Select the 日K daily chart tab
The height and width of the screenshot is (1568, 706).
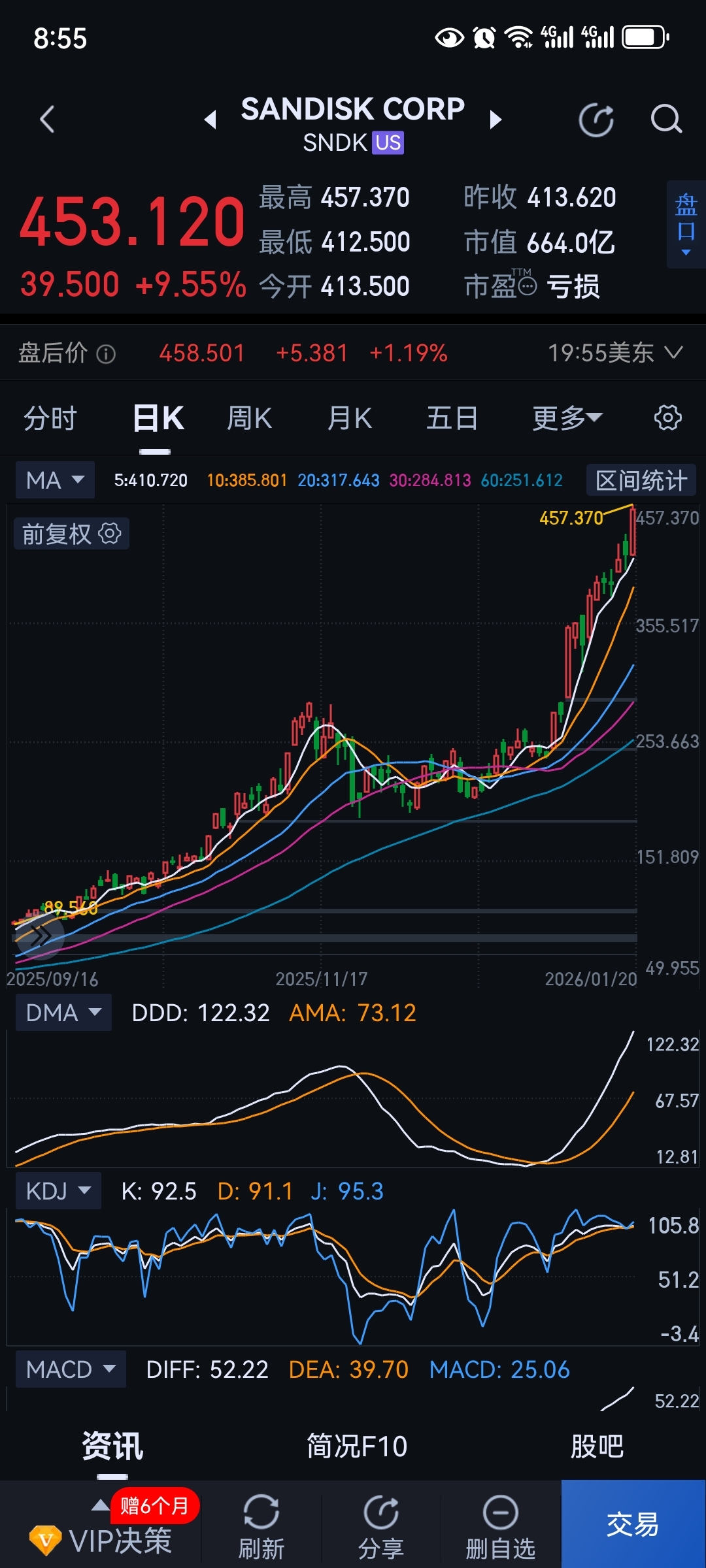[158, 418]
